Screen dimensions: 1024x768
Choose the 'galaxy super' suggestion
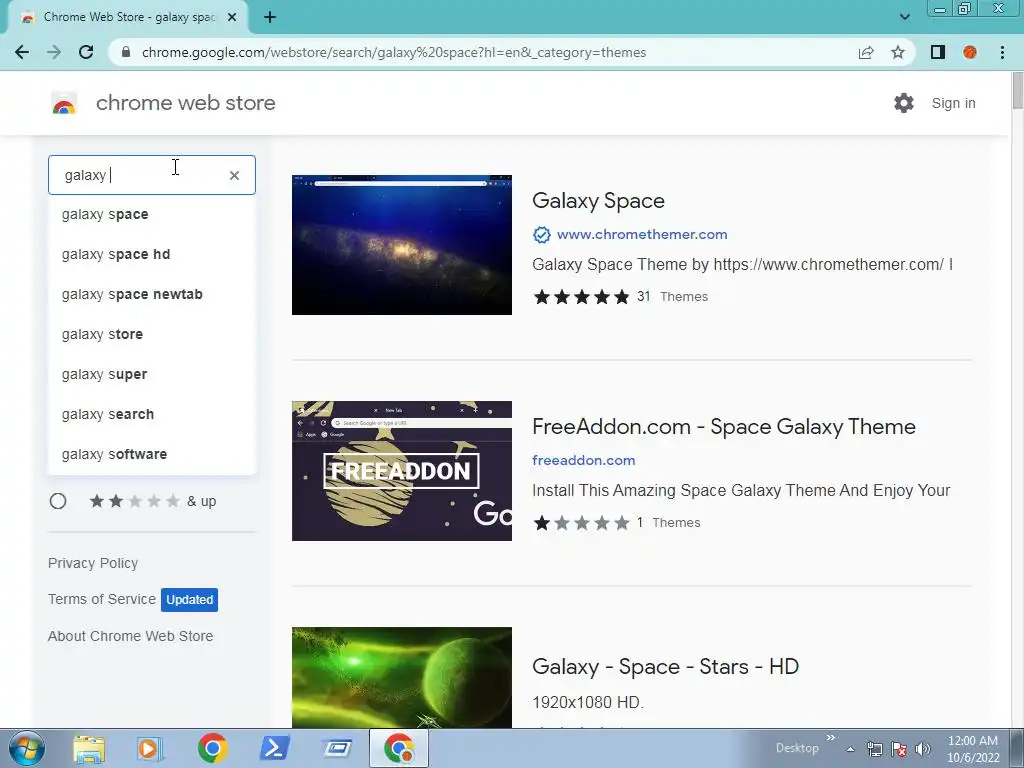pyautogui.click(x=152, y=374)
